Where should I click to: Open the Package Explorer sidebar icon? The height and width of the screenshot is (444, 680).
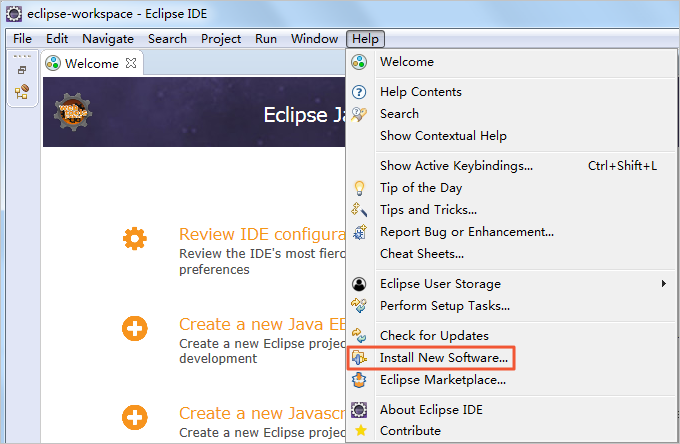pyautogui.click(x=22, y=92)
